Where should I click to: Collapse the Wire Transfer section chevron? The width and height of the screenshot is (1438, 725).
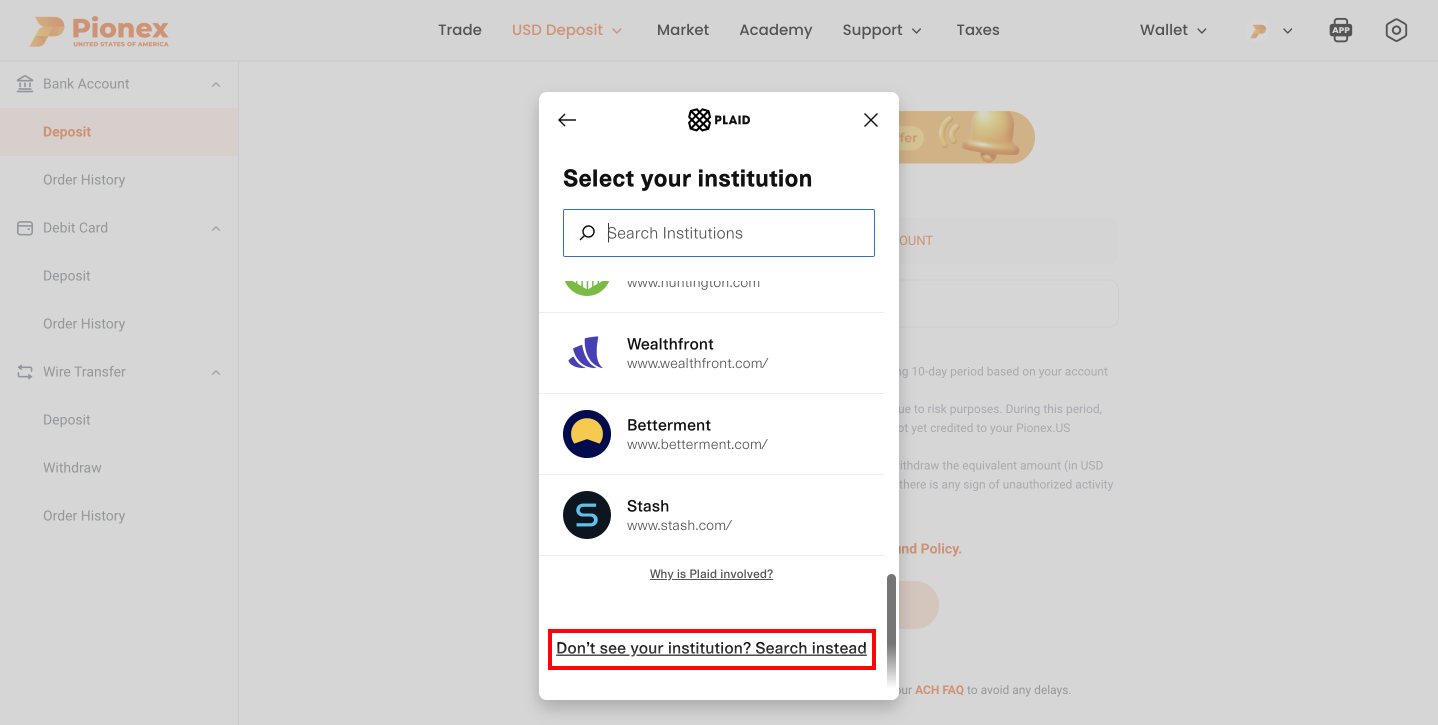coord(216,372)
